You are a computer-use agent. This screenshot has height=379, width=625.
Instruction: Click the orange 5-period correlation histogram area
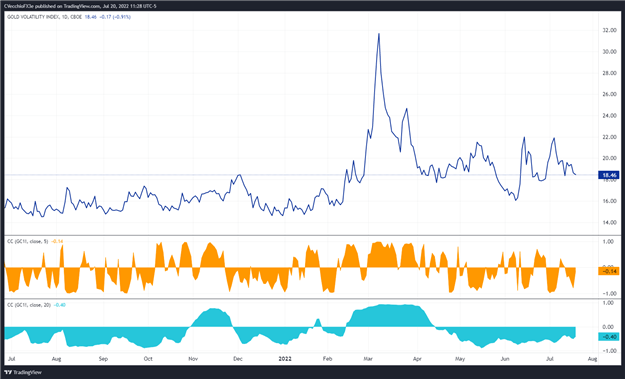pos(291,268)
